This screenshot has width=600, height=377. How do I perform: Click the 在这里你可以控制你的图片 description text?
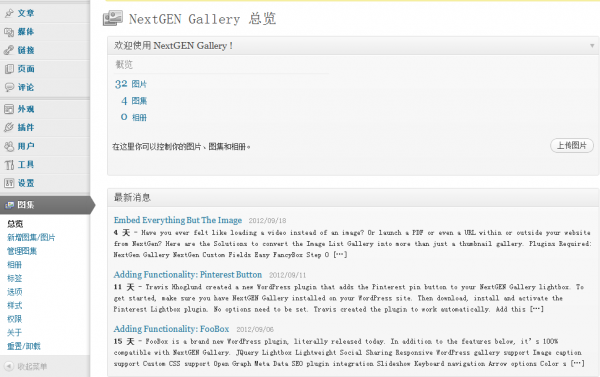pyautogui.click(x=181, y=147)
